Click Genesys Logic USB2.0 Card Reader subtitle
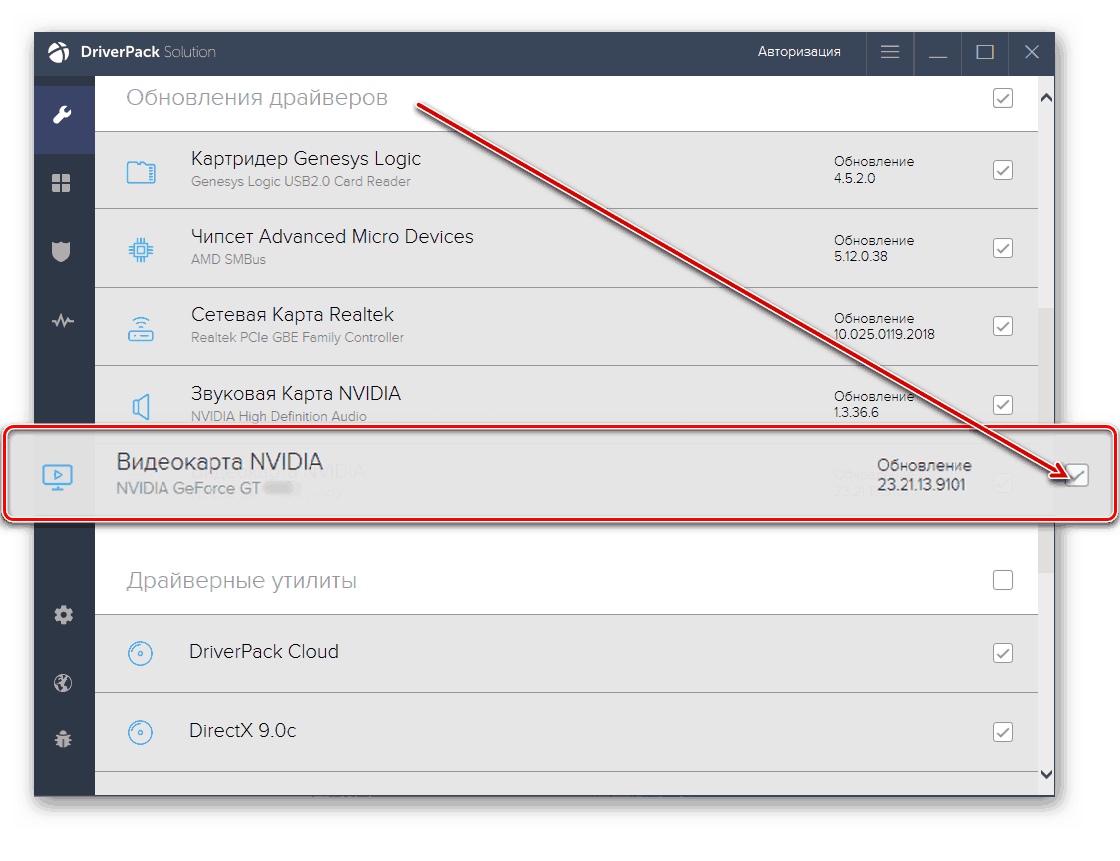The image size is (1120, 861). coord(301,181)
